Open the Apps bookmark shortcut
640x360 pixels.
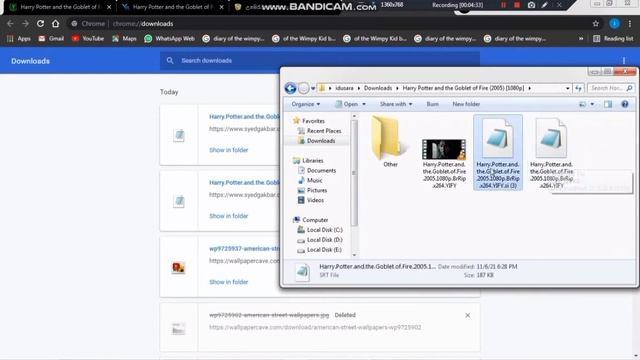[19, 39]
